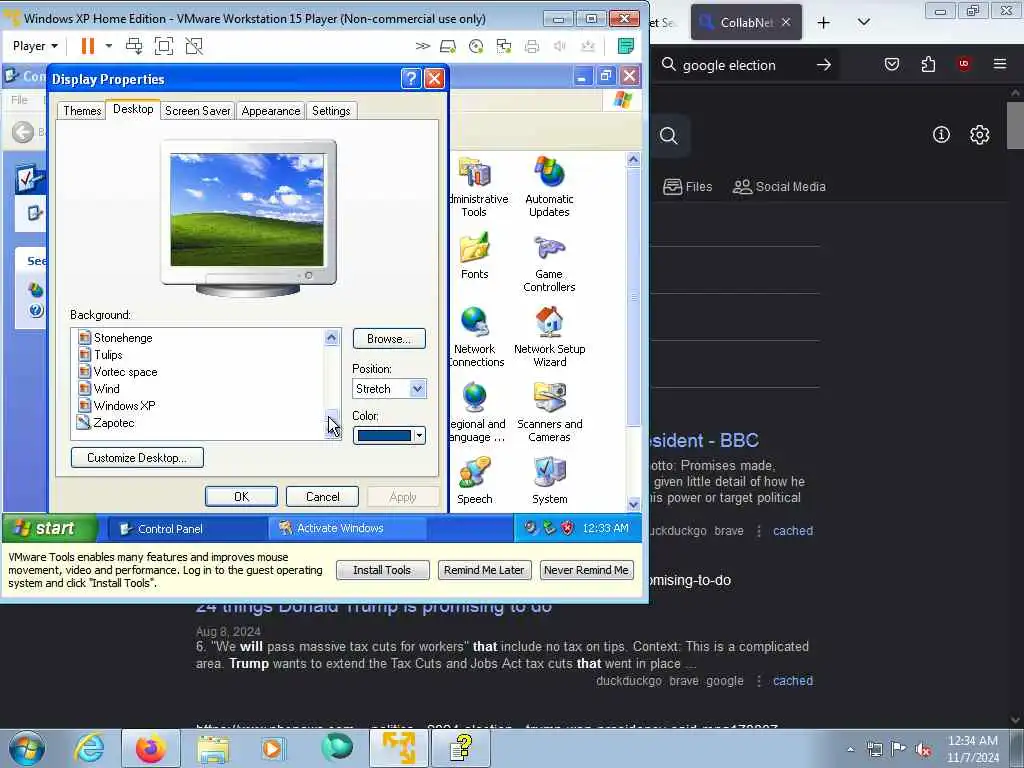Select Activate Windows taskbar button
Image resolution: width=1024 pixels, height=768 pixels.
347,528
